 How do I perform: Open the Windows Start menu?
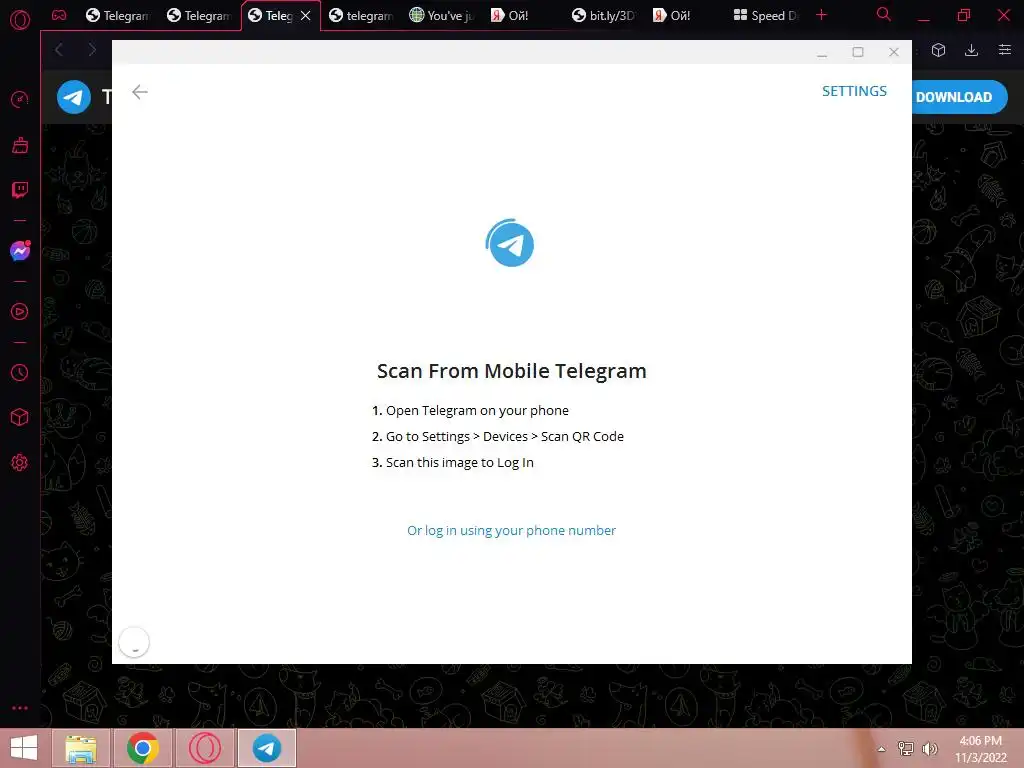coord(24,748)
